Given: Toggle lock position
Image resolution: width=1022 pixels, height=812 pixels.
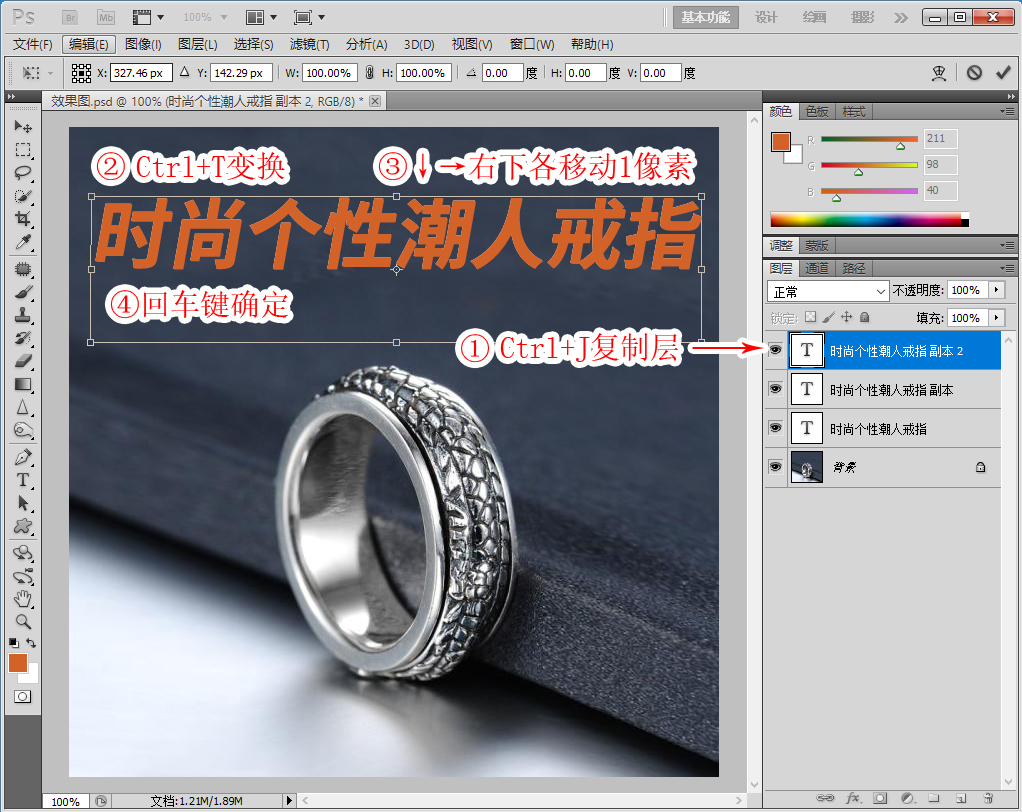Looking at the screenshot, I should coord(846,317).
